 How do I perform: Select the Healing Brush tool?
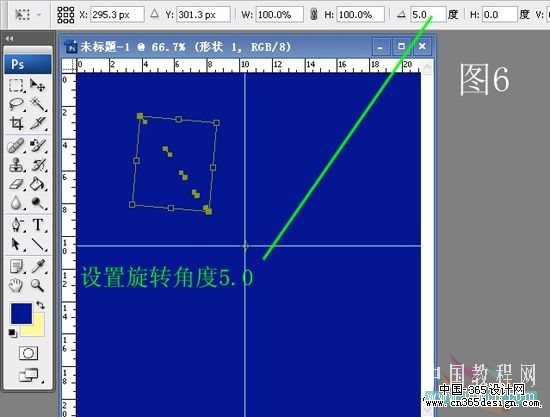(16, 146)
